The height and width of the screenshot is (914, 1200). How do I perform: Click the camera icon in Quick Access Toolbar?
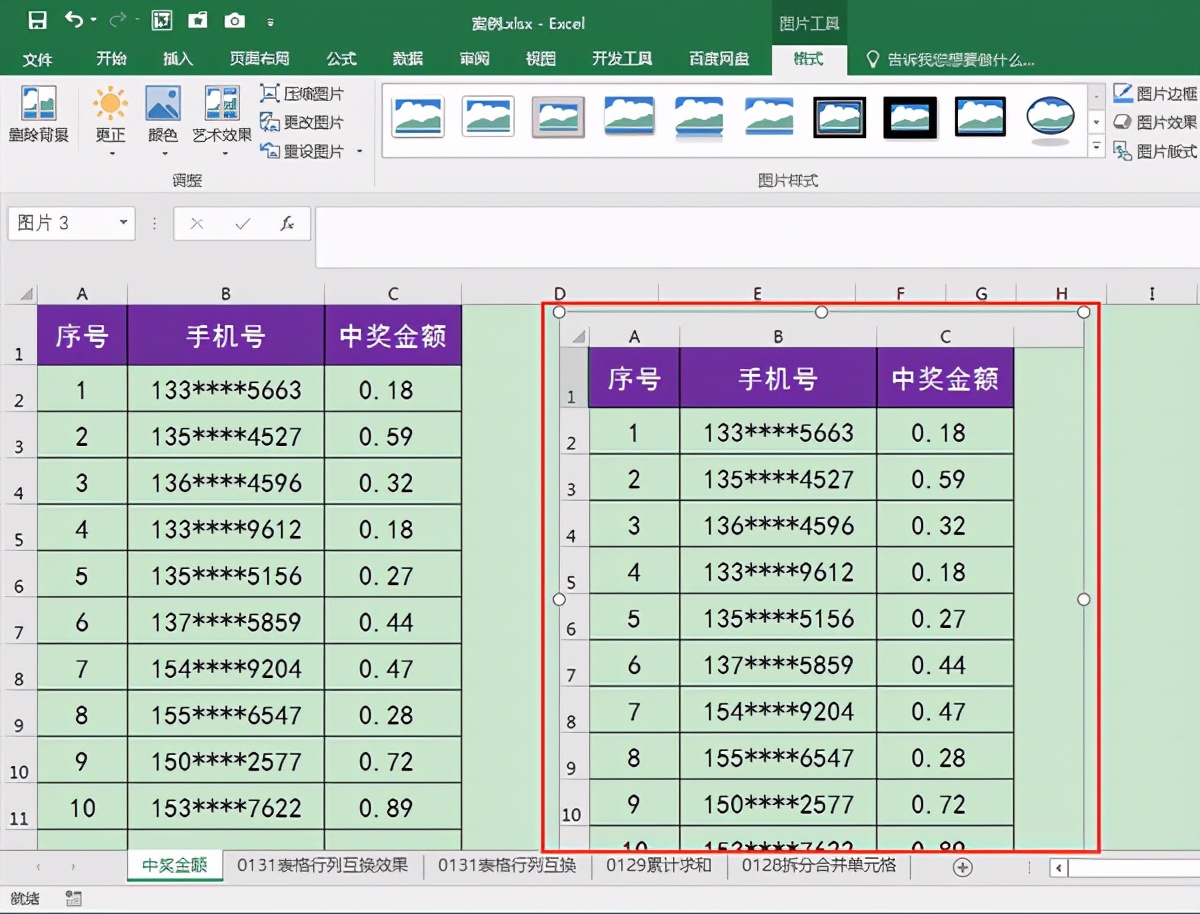tap(235, 20)
